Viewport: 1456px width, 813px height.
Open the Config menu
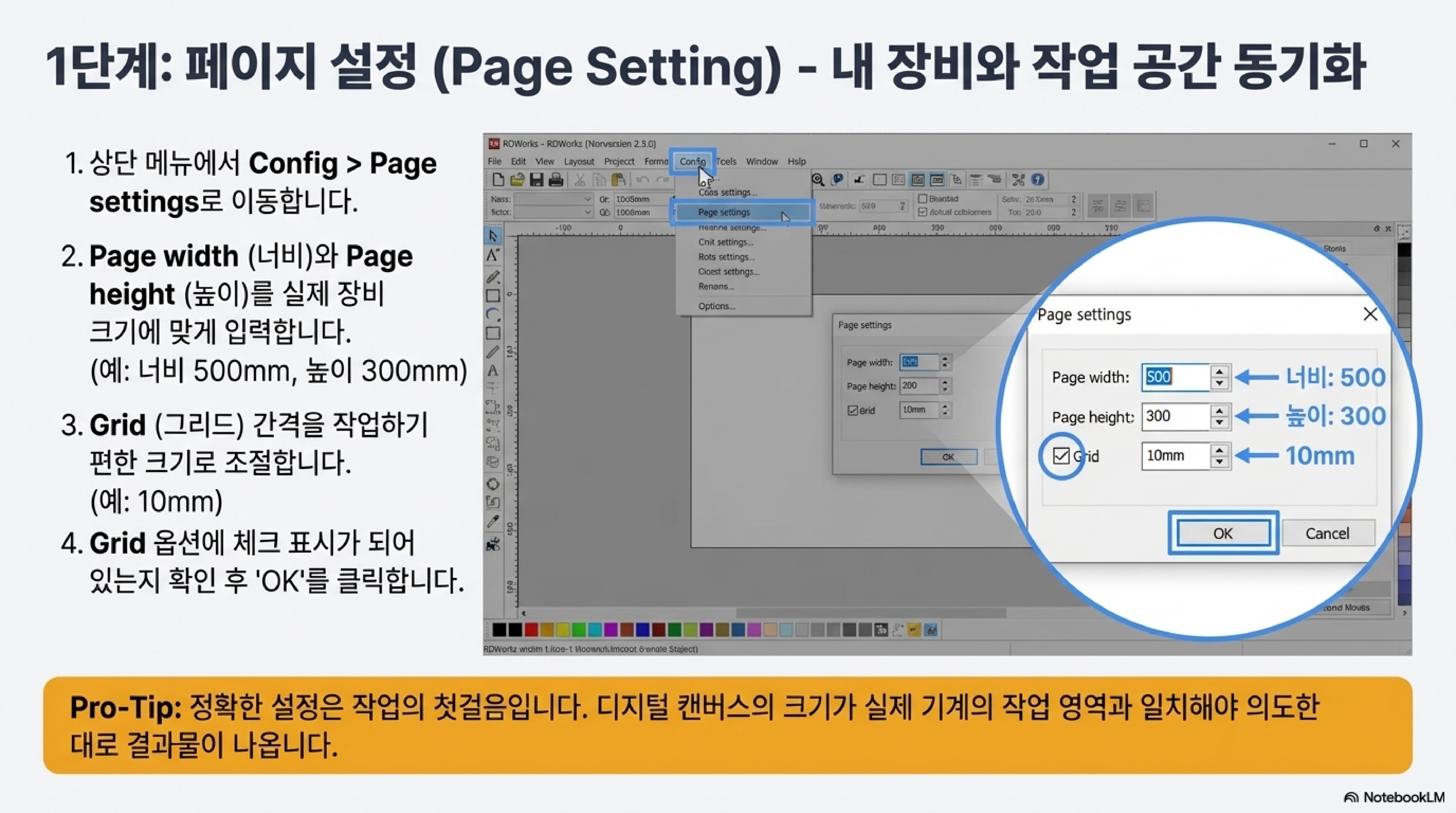(x=692, y=162)
